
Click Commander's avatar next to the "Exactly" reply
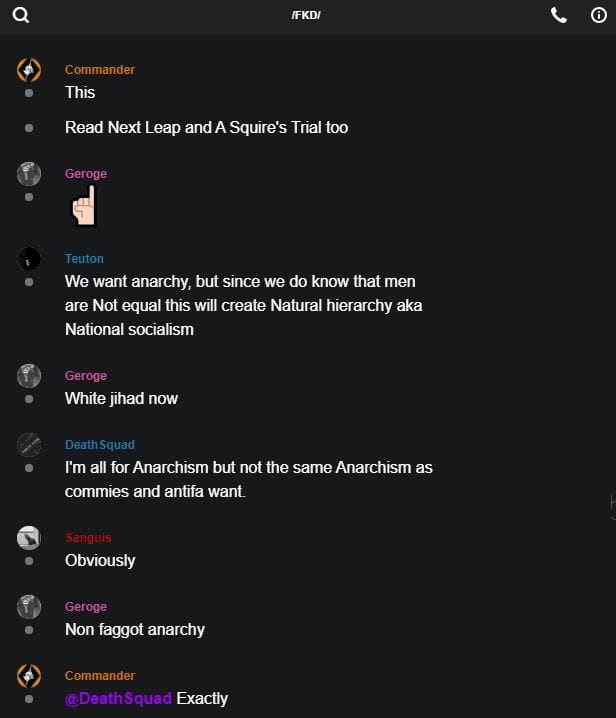coord(29,676)
